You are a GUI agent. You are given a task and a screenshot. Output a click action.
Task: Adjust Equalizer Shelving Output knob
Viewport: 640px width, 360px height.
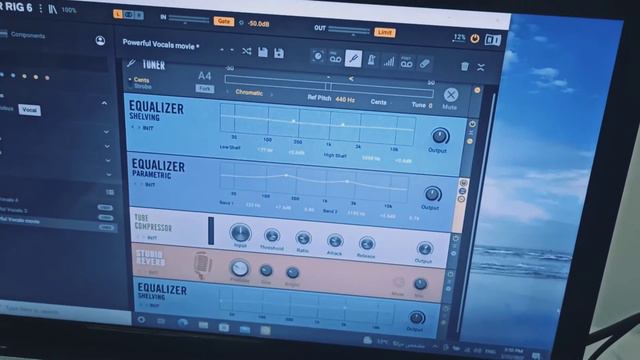click(x=440, y=136)
